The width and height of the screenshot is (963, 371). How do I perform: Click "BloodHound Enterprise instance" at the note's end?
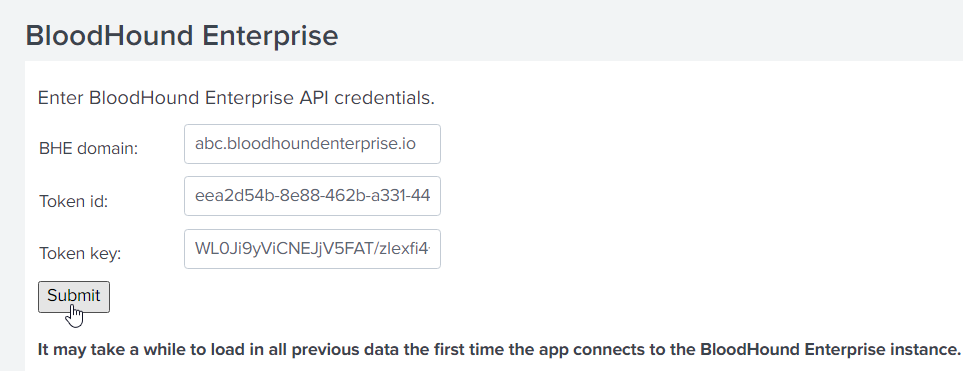(828, 350)
